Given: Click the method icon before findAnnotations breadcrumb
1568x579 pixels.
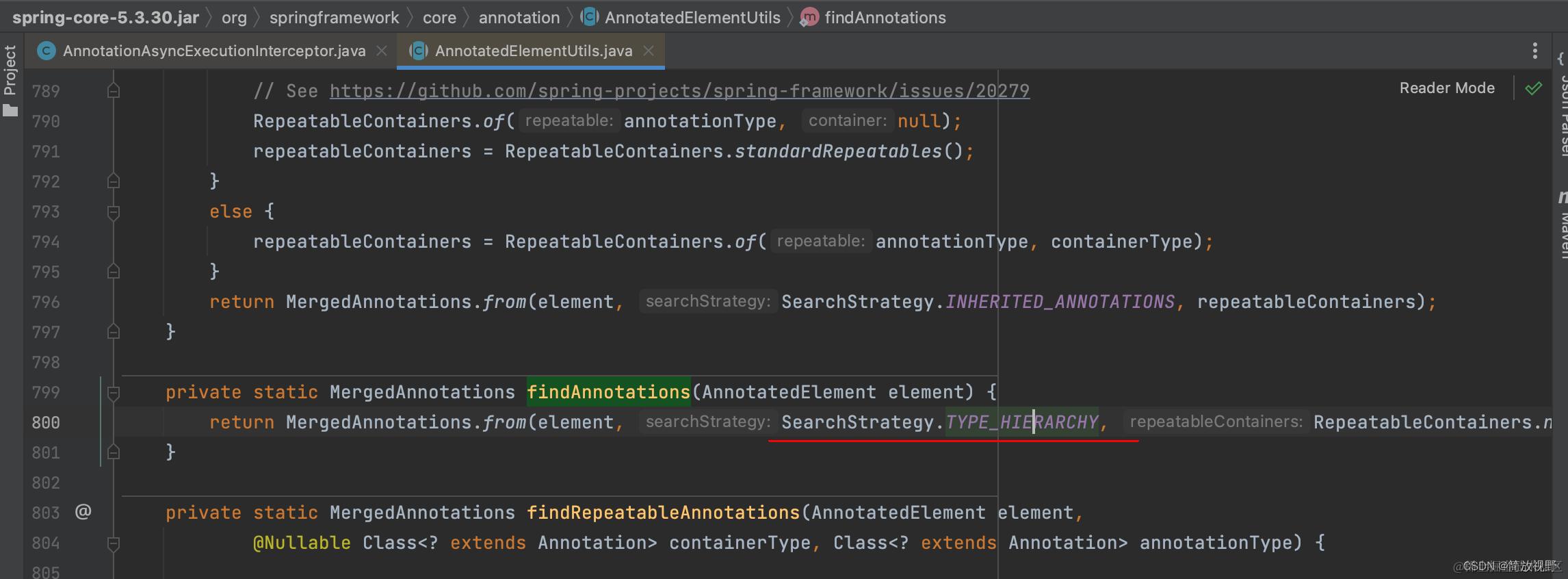Looking at the screenshot, I should [x=809, y=18].
